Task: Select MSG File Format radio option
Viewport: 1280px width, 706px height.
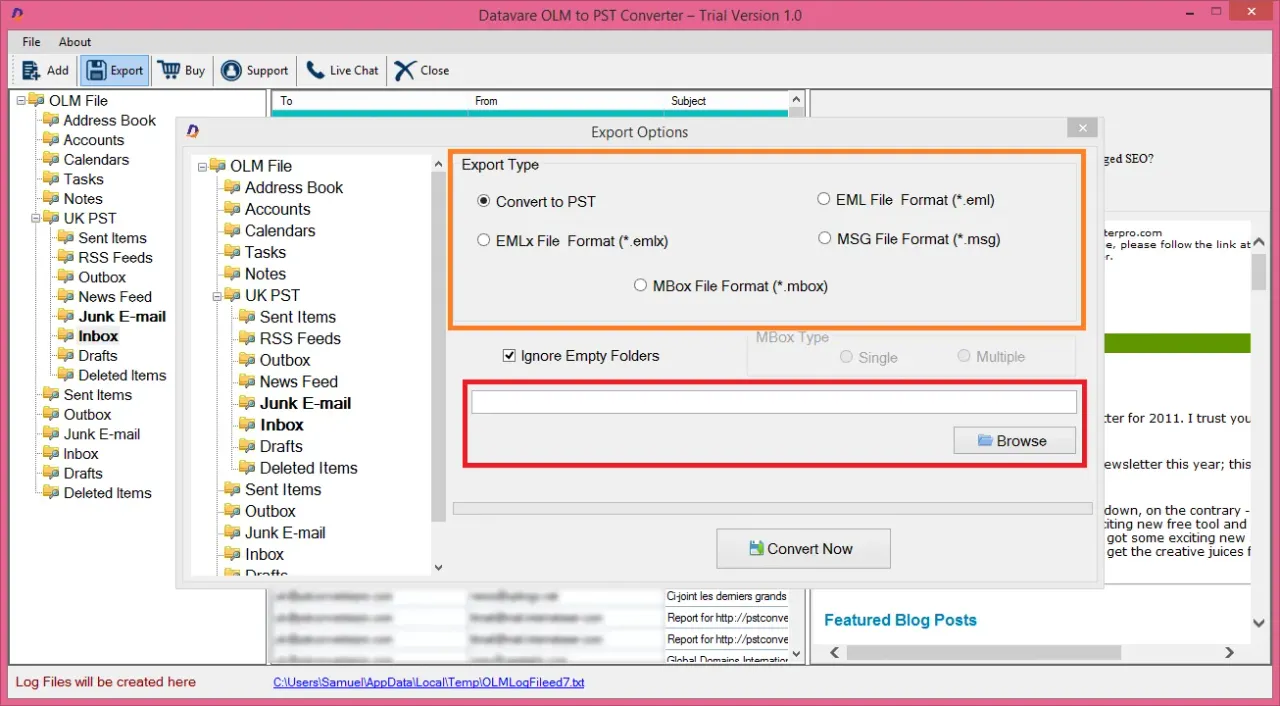Action: (825, 238)
